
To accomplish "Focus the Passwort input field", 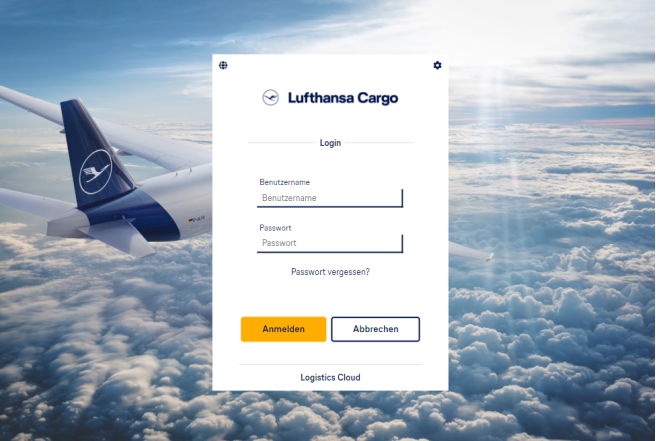I will click(x=330, y=243).
